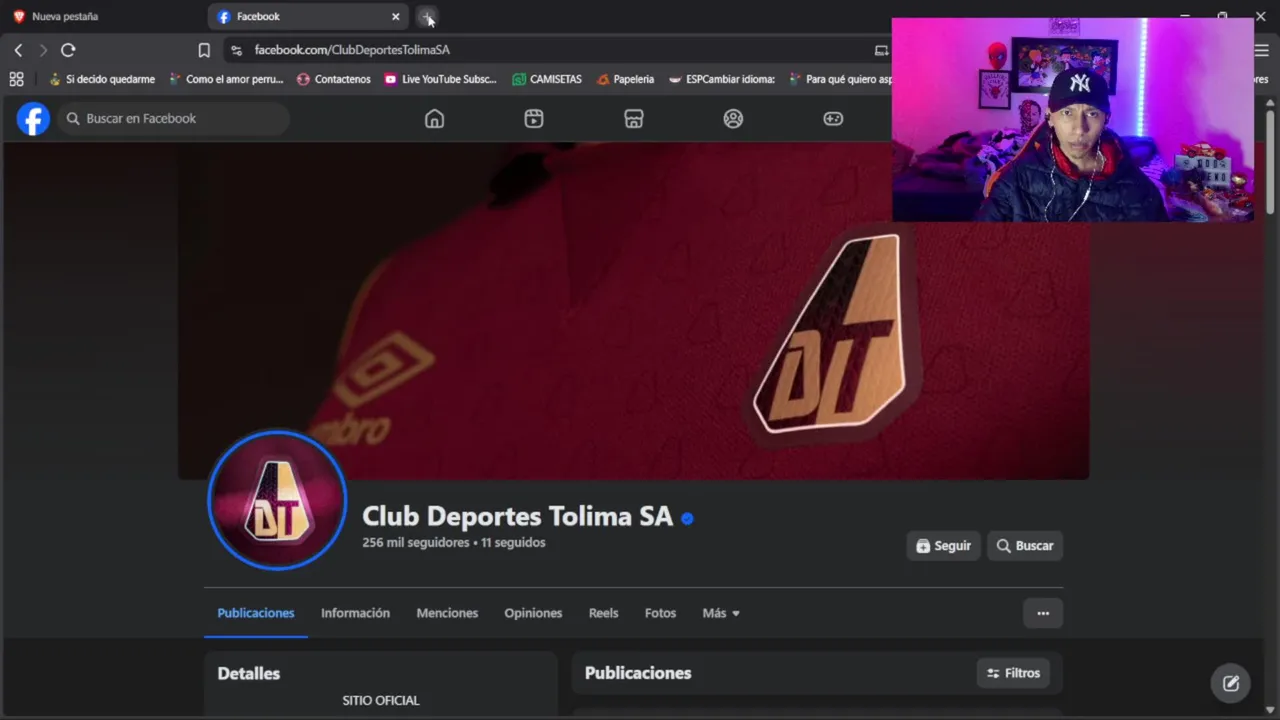This screenshot has width=1280, height=720.
Task: Open the bookmarks apps grid icon
Action: tap(16, 79)
